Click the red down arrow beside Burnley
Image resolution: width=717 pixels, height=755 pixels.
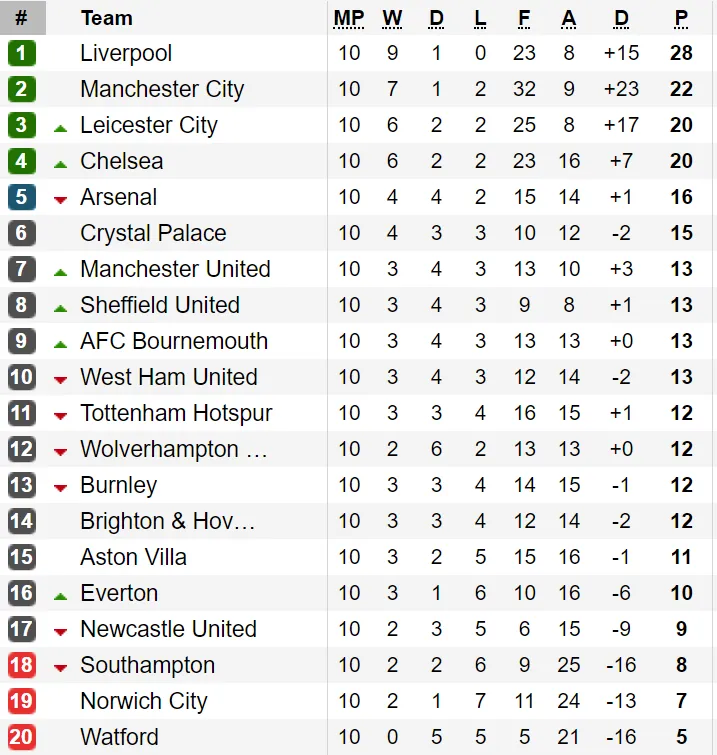click(x=60, y=488)
